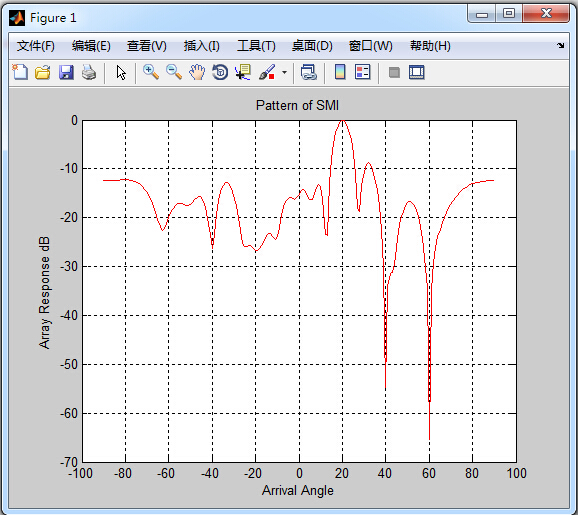Screen dimensions: 578x515
Task: Click the Link Plot icon
Action: coord(309,72)
